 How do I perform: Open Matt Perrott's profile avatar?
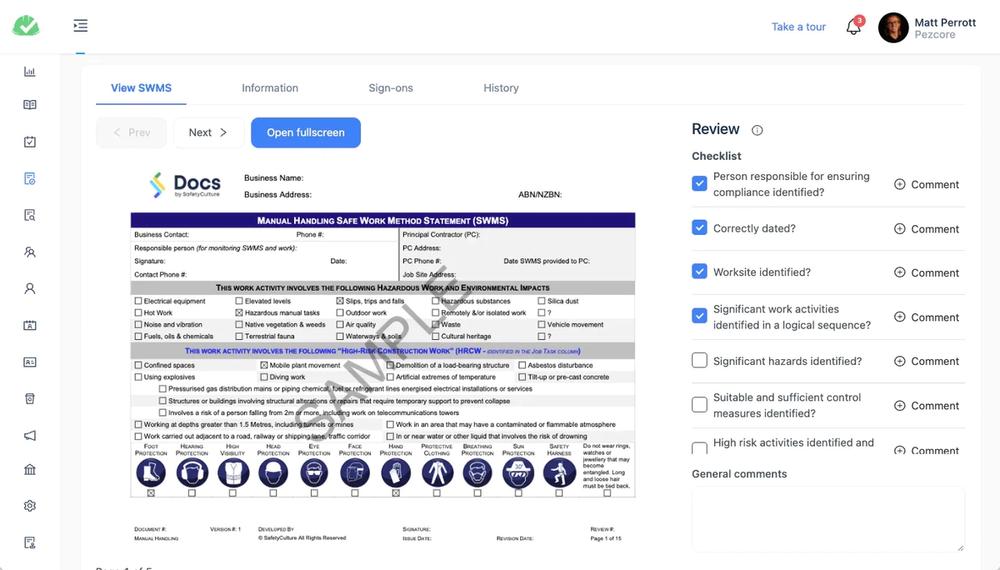(x=893, y=27)
